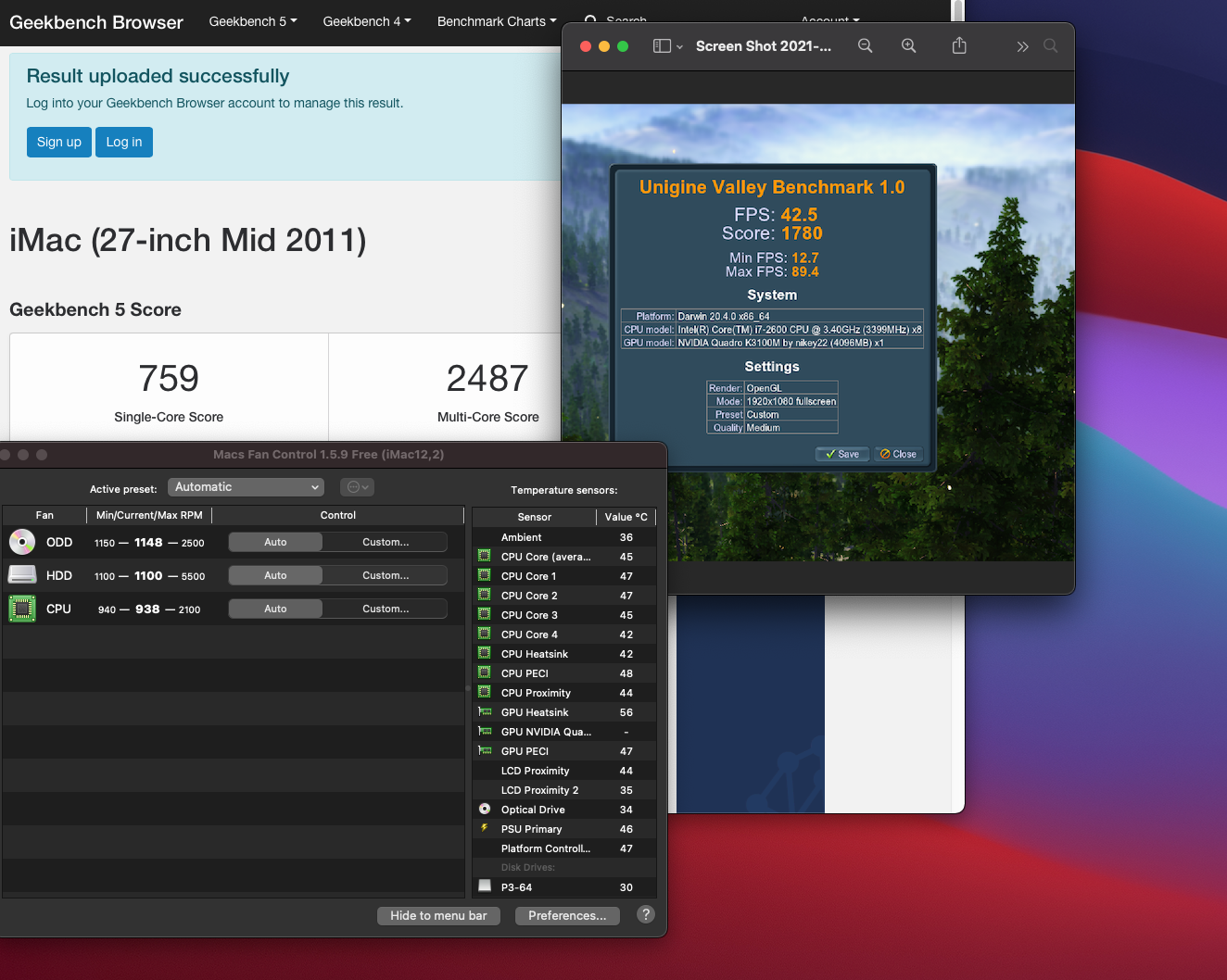Click PSU Primary lightning icon
This screenshot has width=1227, height=980.
pyautogui.click(x=484, y=828)
